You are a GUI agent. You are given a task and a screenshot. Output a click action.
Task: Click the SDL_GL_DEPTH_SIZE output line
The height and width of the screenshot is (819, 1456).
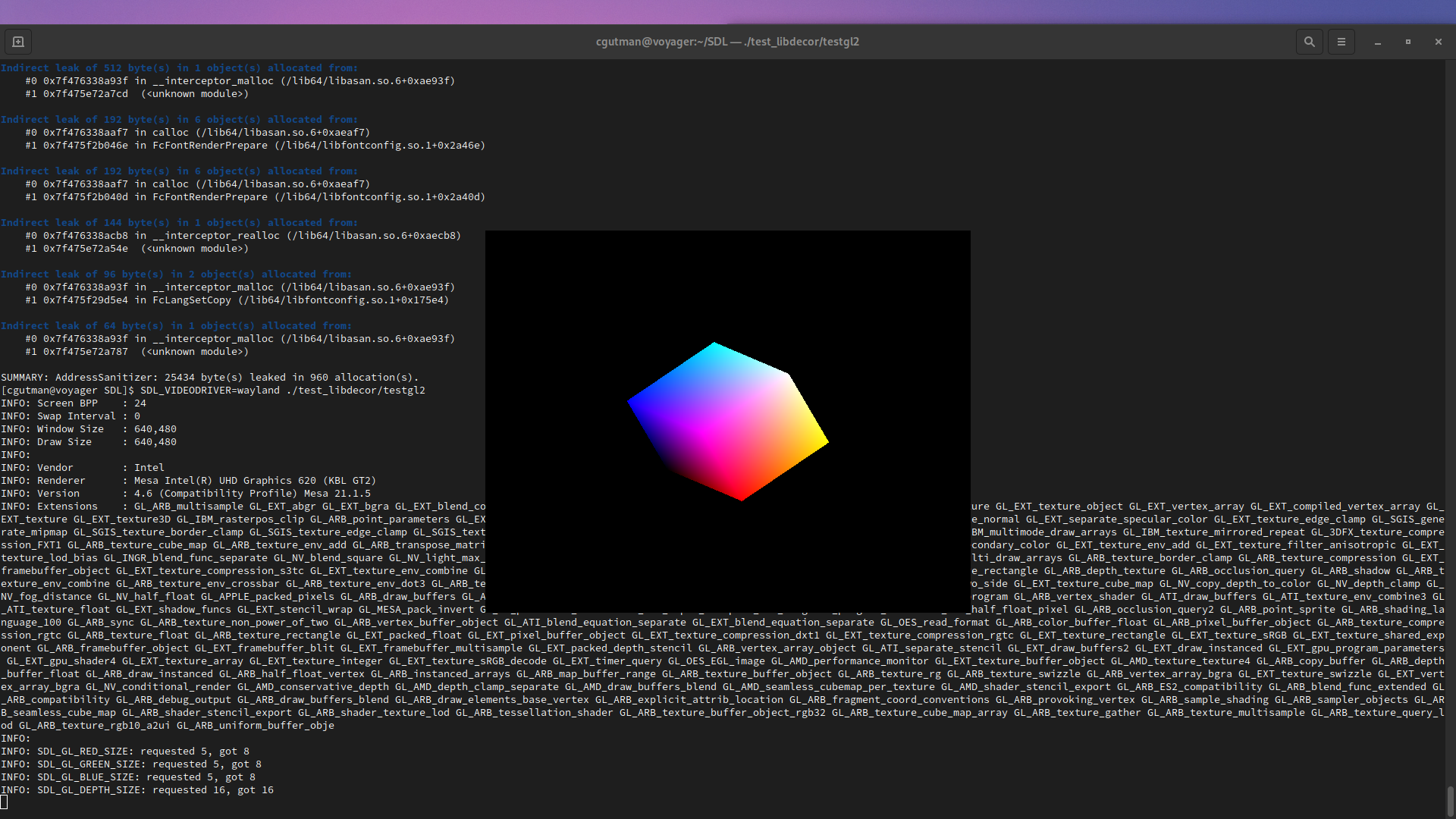[x=136, y=789]
